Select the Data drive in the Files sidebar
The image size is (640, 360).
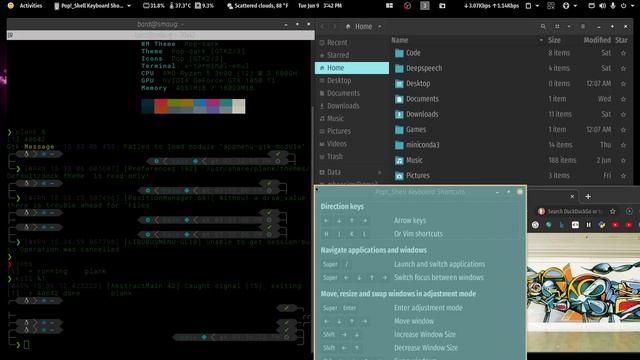coord(352,172)
